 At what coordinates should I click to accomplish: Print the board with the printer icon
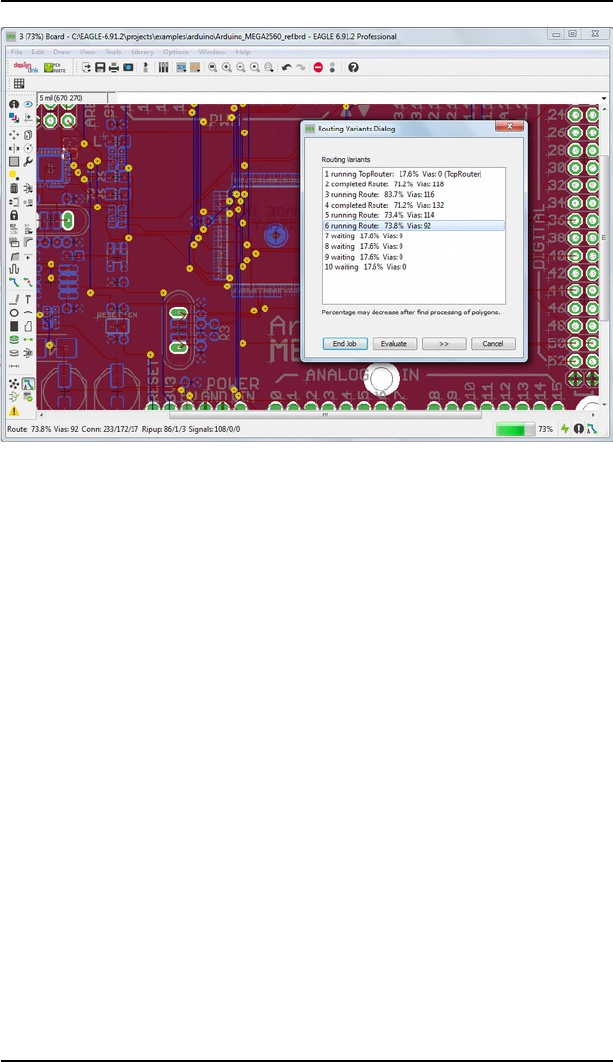coord(114,67)
